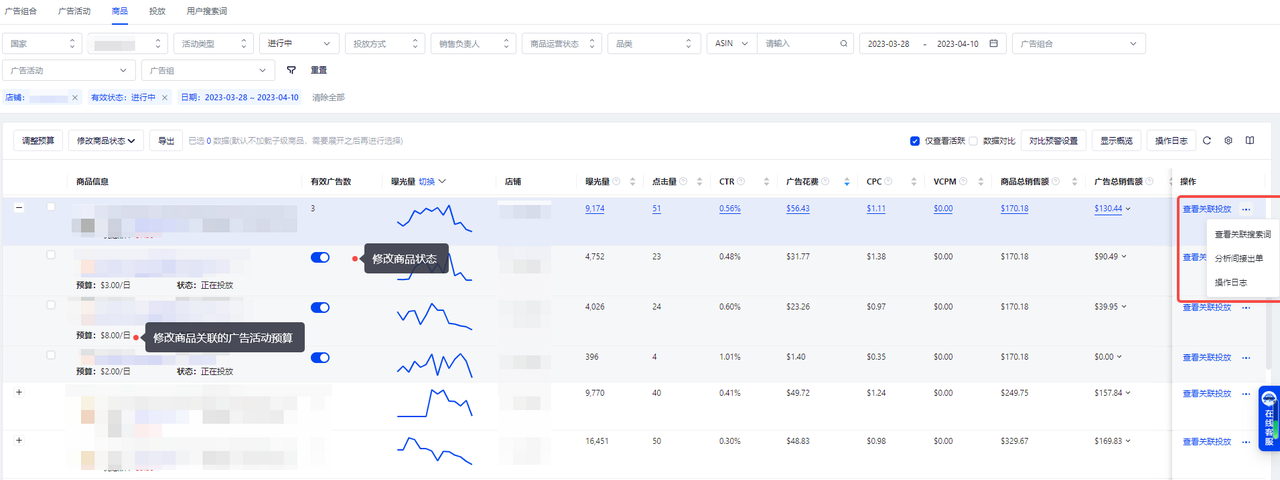Image resolution: width=1280 pixels, height=480 pixels.
Task: Click the filter funnel icon beside 重置
Action: [x=291, y=71]
